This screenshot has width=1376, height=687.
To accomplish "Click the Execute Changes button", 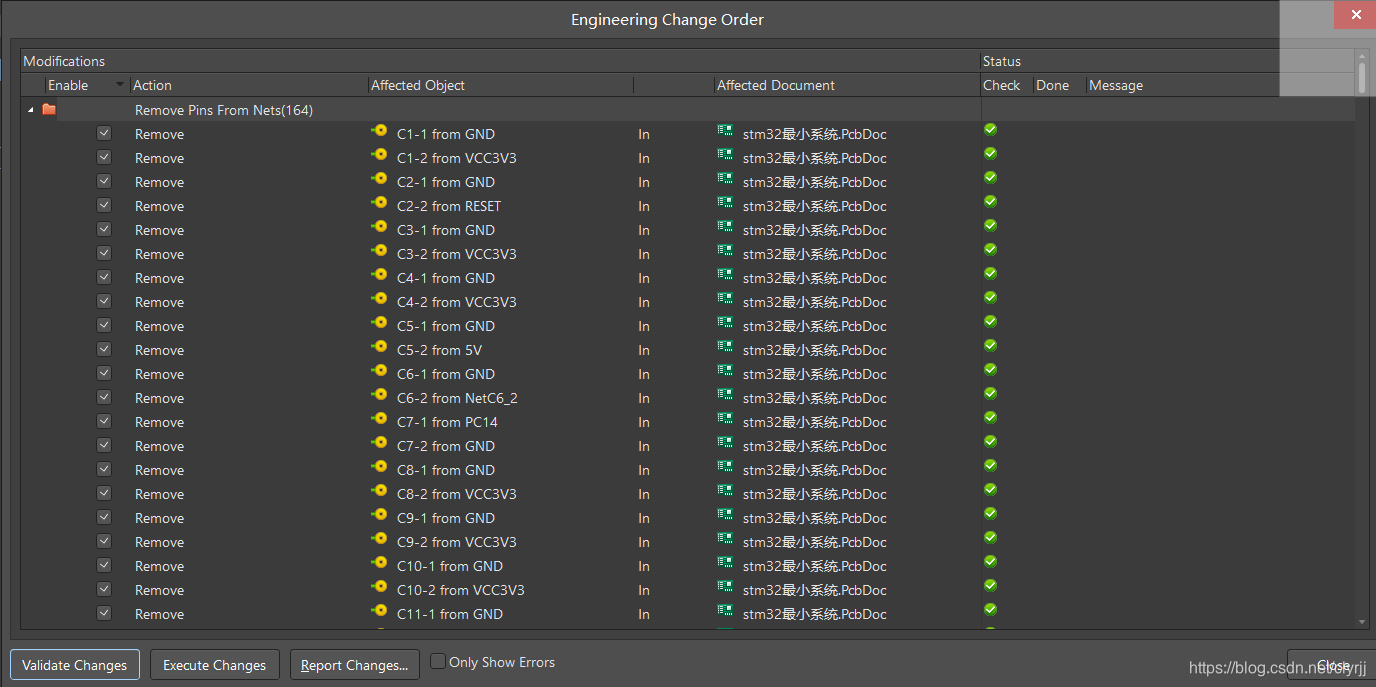I will (x=214, y=665).
